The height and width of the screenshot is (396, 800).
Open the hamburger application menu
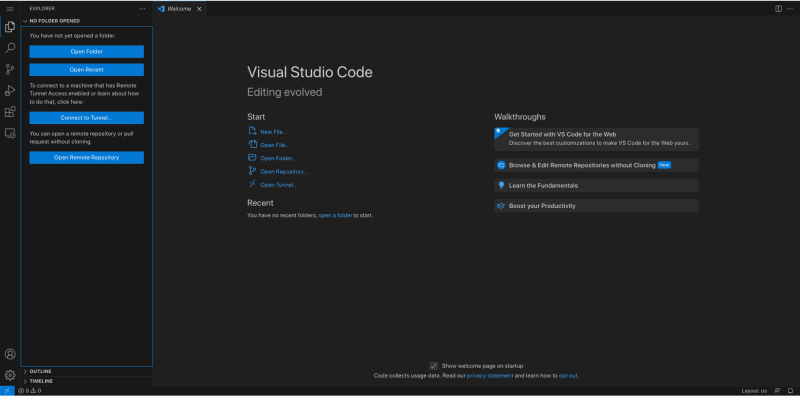[10, 9]
